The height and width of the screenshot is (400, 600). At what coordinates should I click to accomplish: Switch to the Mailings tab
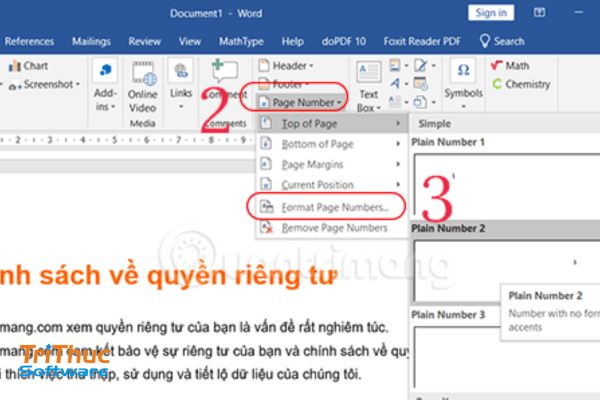91,41
